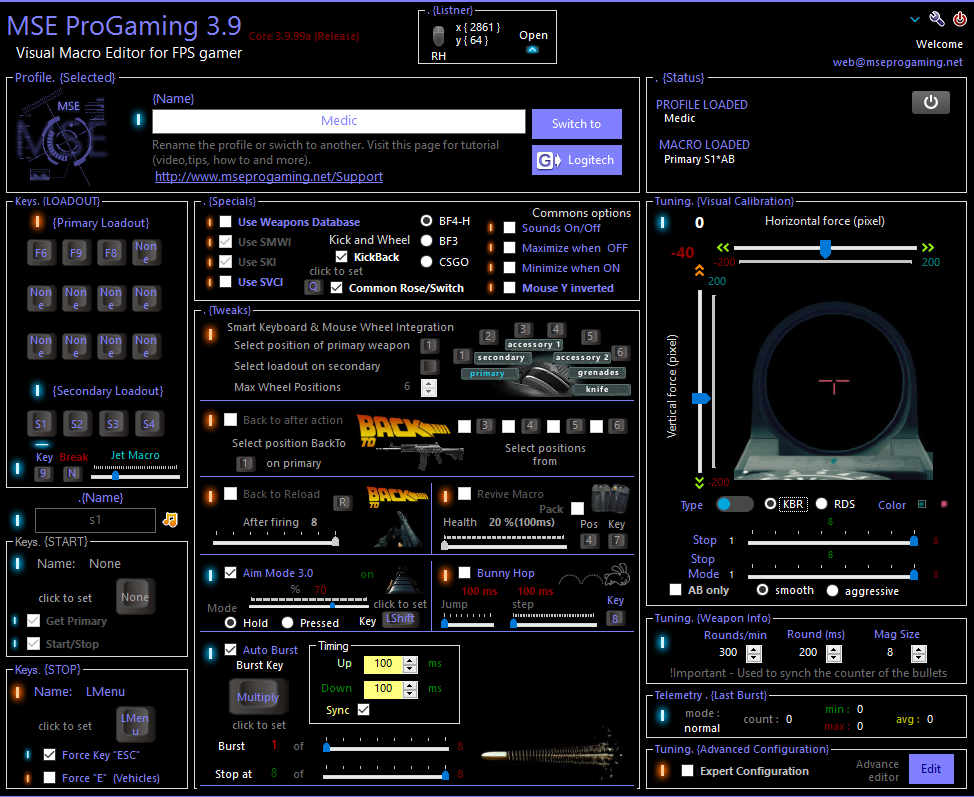Click the R key button for Back to Reload

point(342,503)
